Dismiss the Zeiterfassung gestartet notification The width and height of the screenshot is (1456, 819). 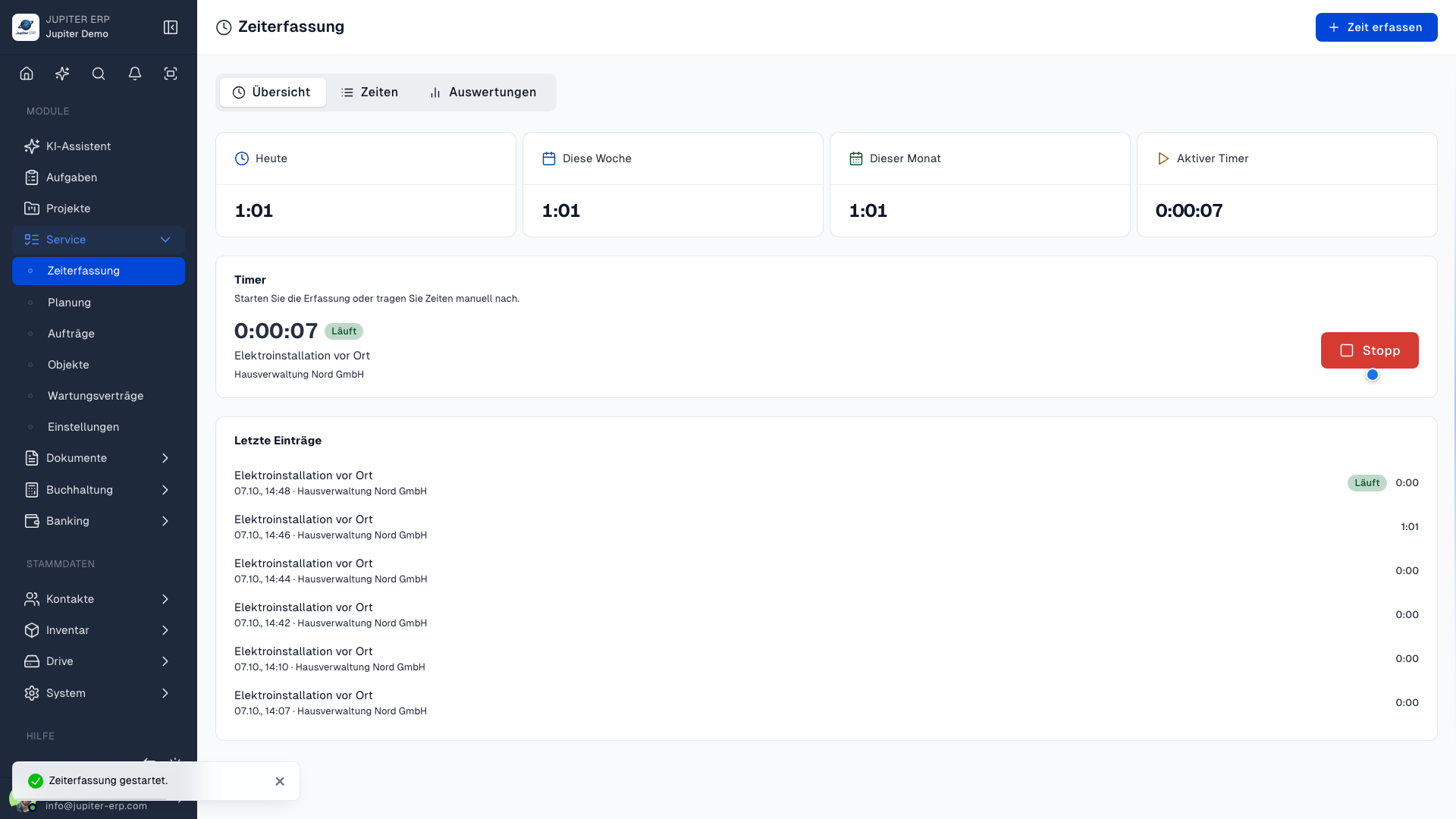(x=280, y=781)
